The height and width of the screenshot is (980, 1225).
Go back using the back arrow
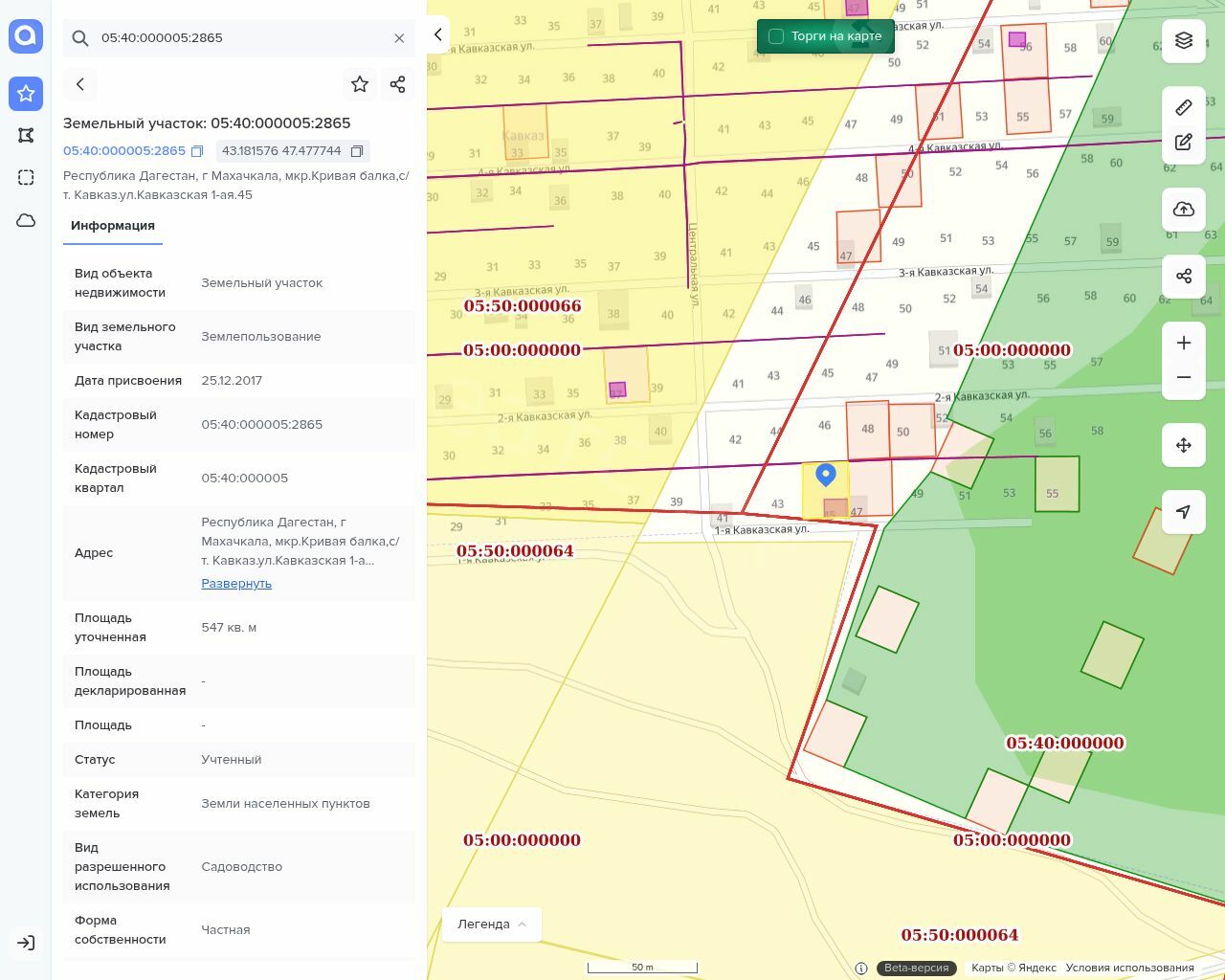click(x=80, y=84)
